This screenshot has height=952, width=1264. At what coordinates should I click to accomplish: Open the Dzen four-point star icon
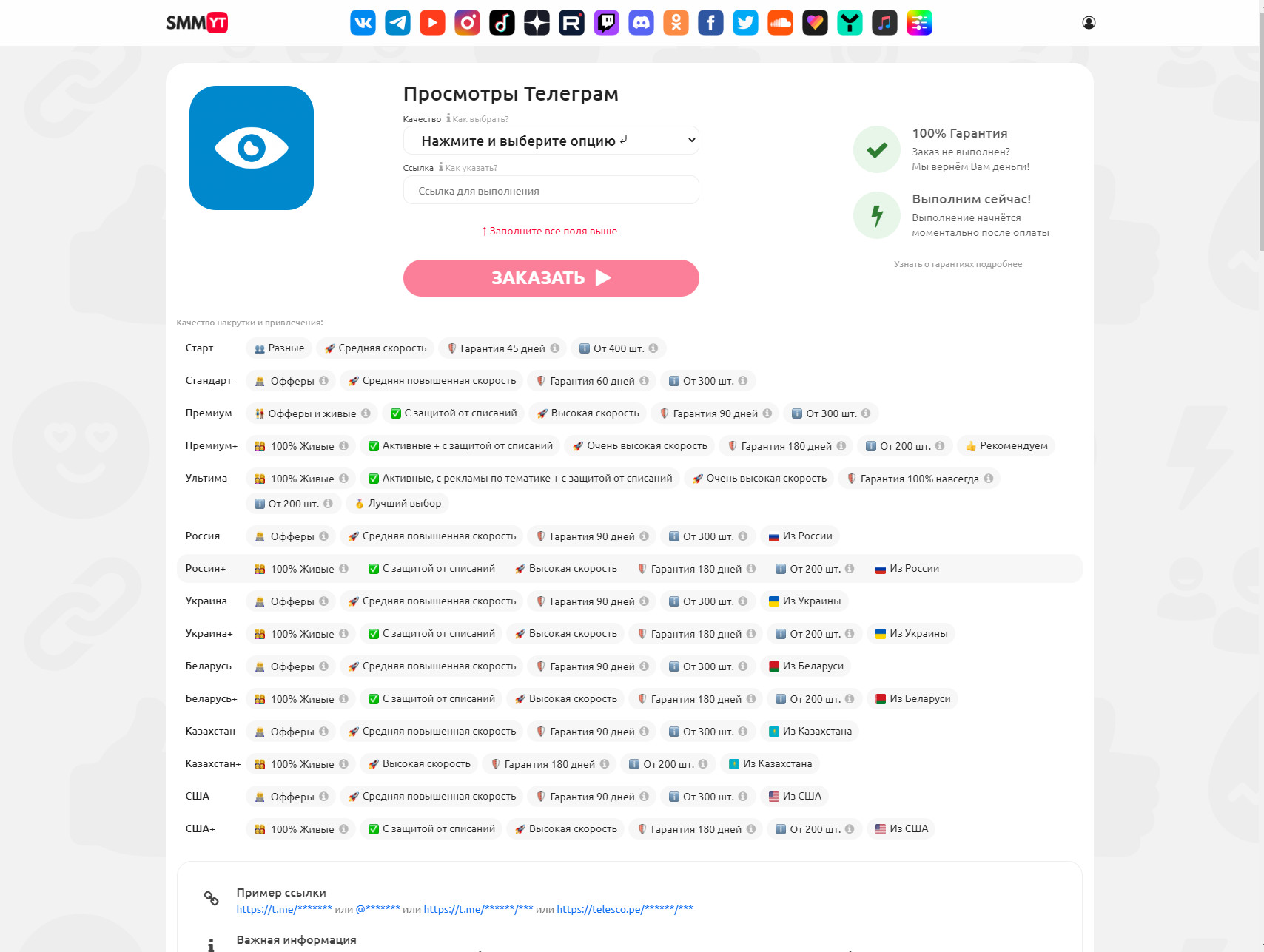pyautogui.click(x=537, y=23)
